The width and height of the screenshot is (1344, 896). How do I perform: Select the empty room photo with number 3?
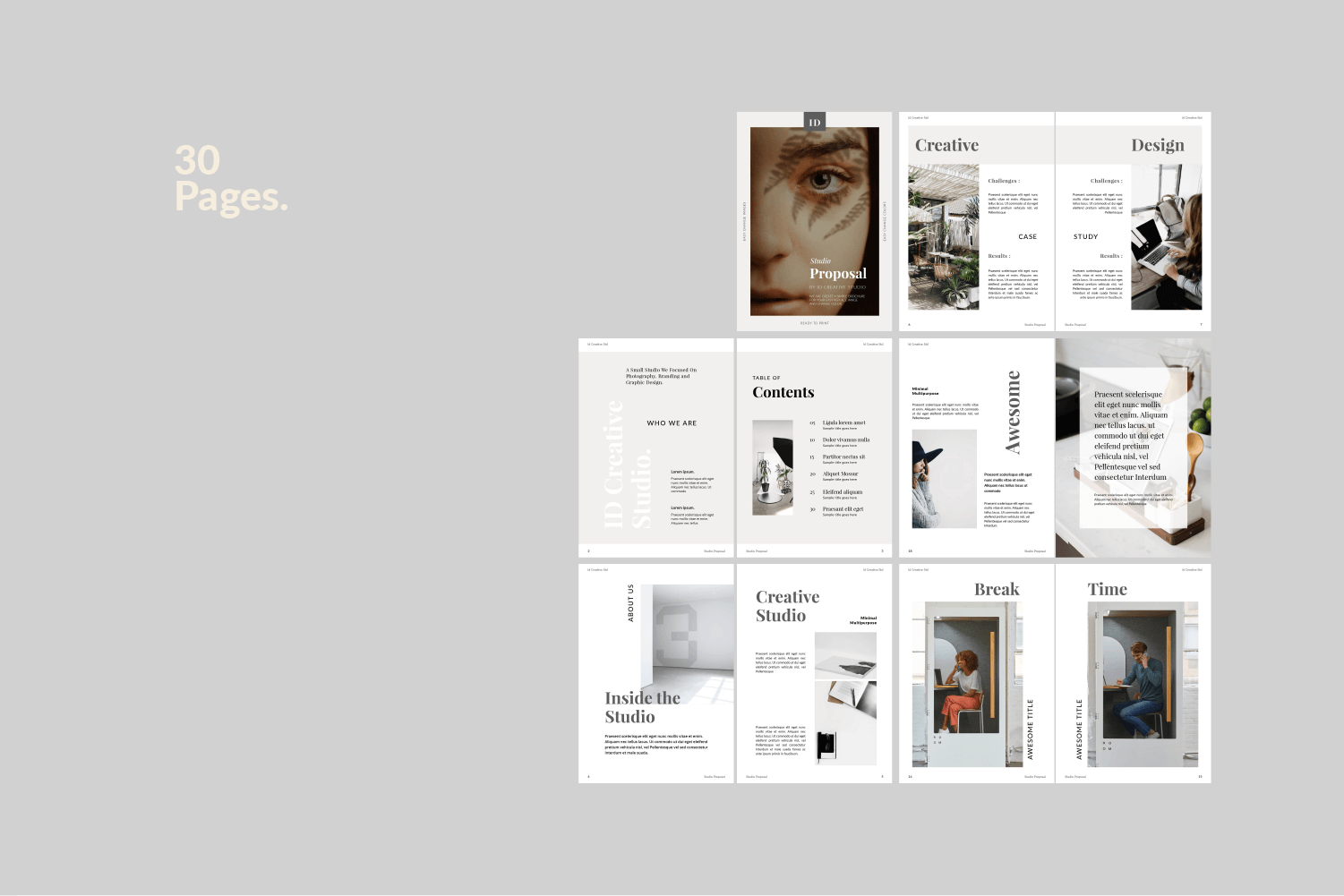coord(687,644)
